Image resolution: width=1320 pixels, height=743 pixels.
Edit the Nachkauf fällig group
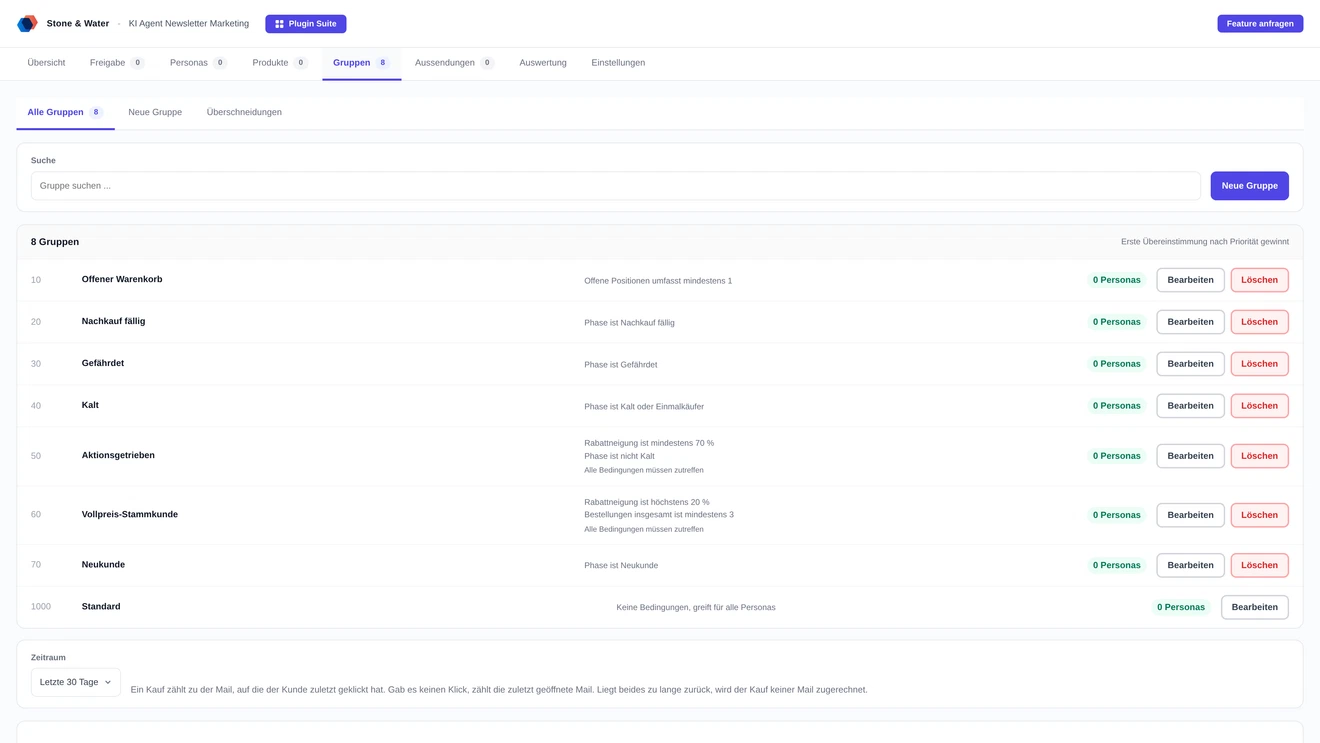coord(1190,322)
